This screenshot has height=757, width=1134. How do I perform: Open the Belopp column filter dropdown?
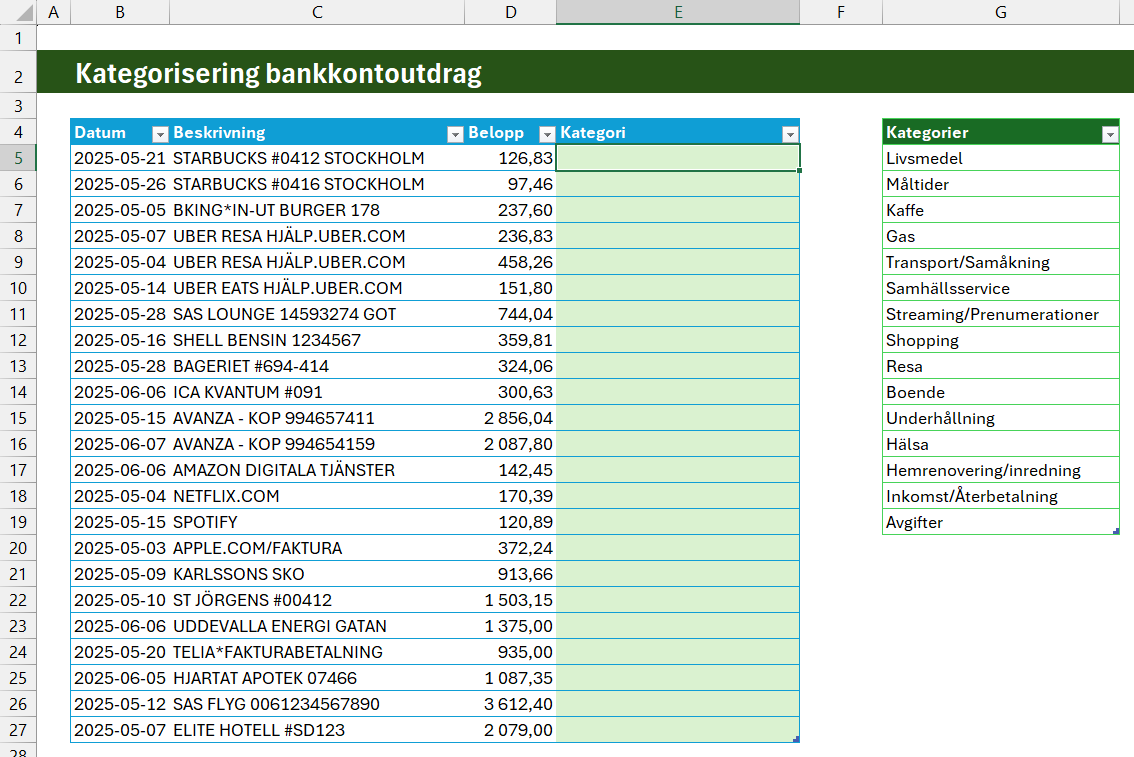(547, 134)
